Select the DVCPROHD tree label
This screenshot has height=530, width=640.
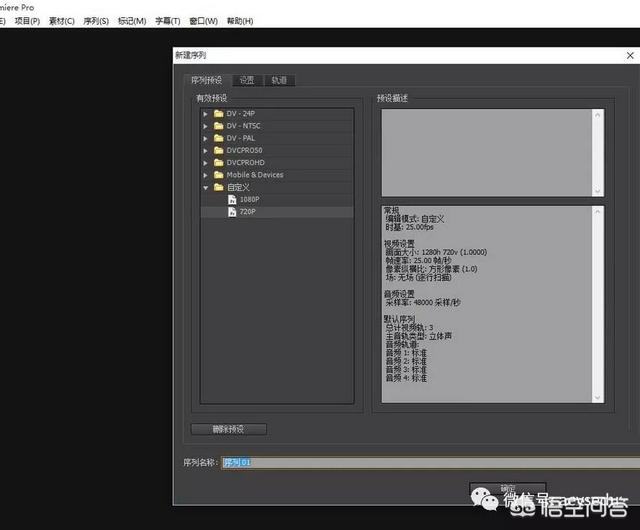click(x=245, y=163)
